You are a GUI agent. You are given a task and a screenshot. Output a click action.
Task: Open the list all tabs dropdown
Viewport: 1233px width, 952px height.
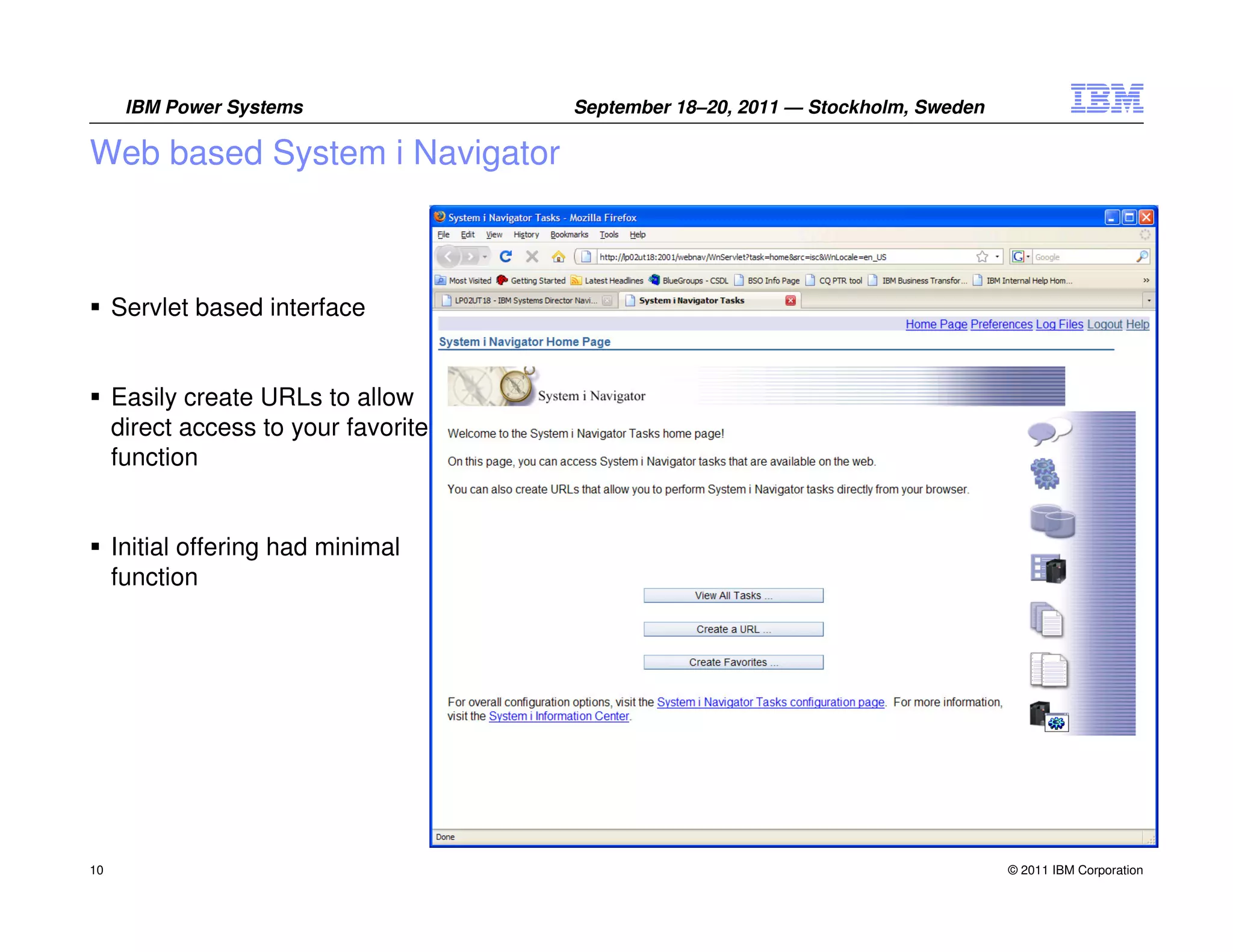pos(1149,300)
